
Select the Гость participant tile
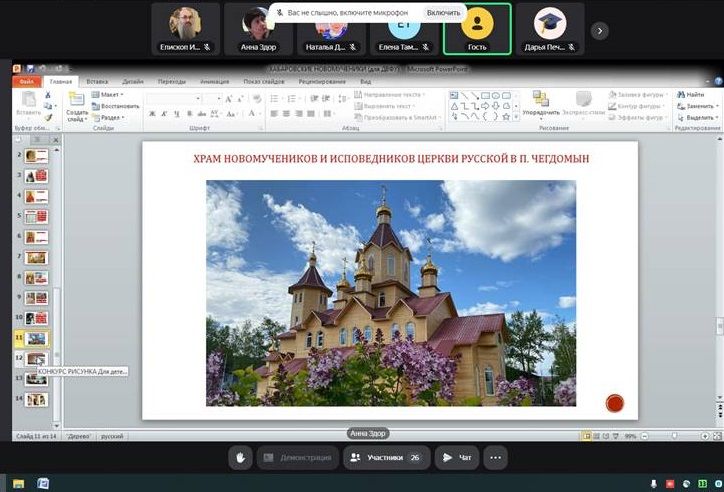pyautogui.click(x=477, y=29)
